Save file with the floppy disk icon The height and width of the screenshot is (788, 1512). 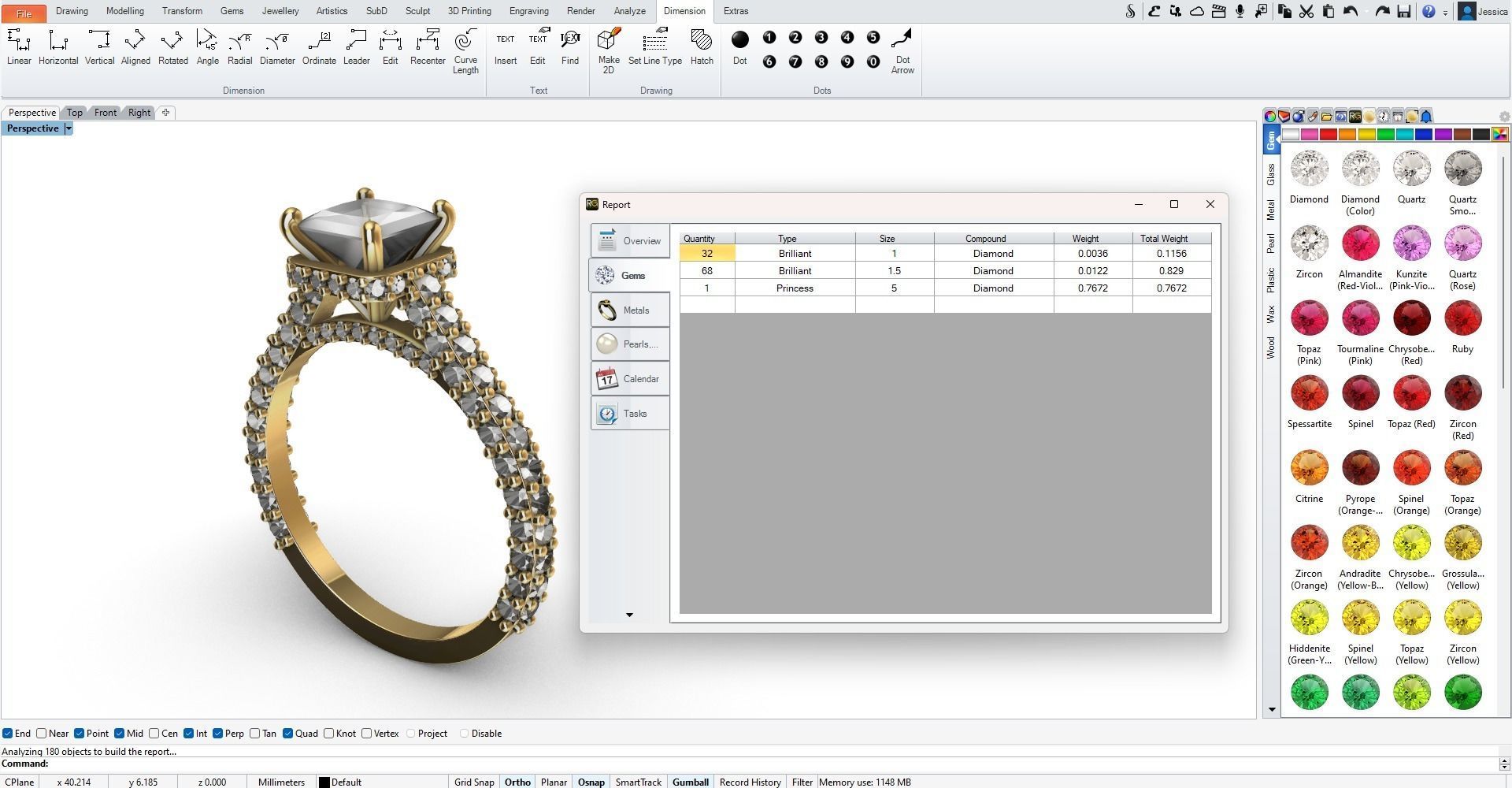click(1403, 11)
